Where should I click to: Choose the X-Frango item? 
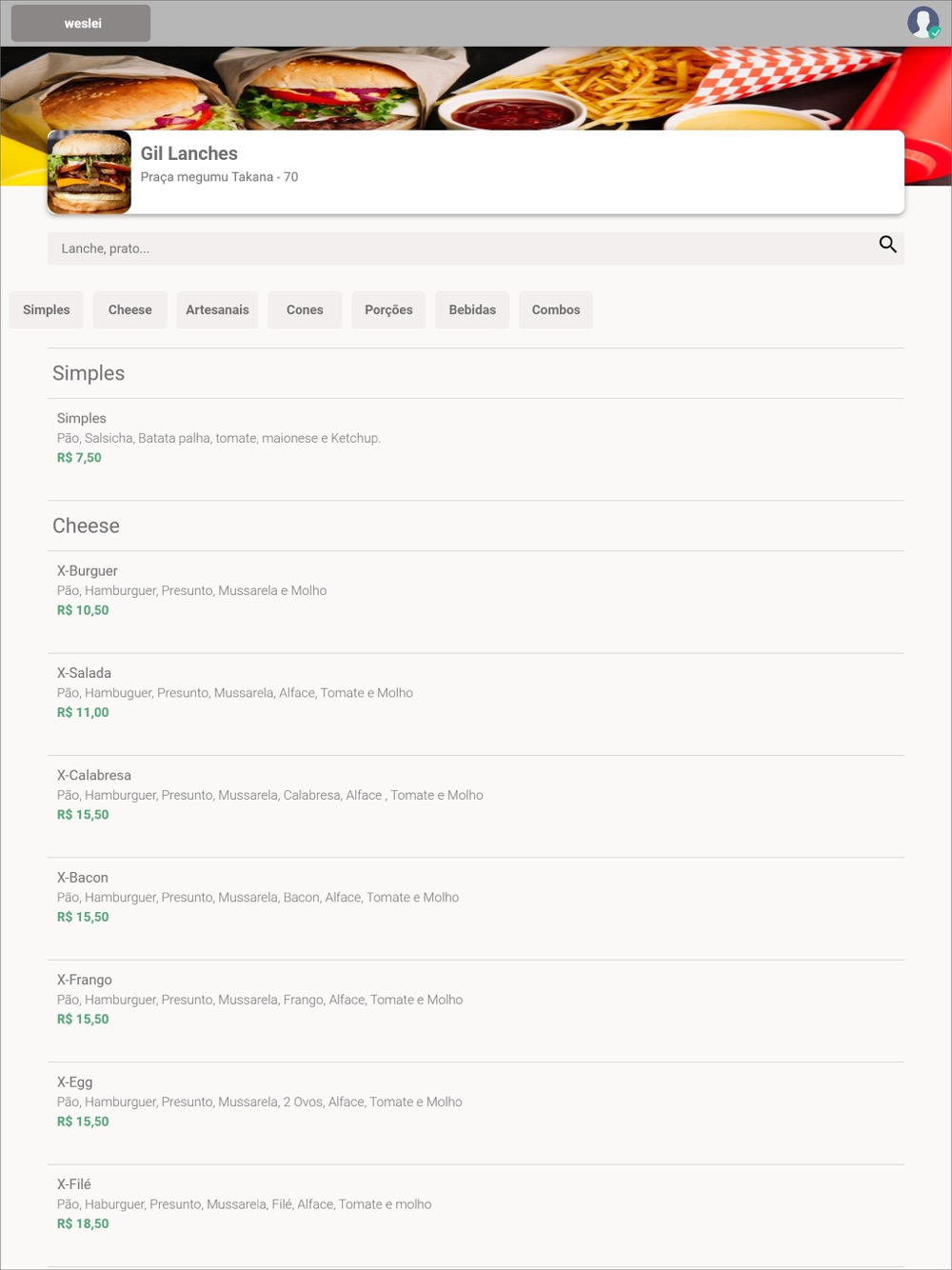point(85,980)
